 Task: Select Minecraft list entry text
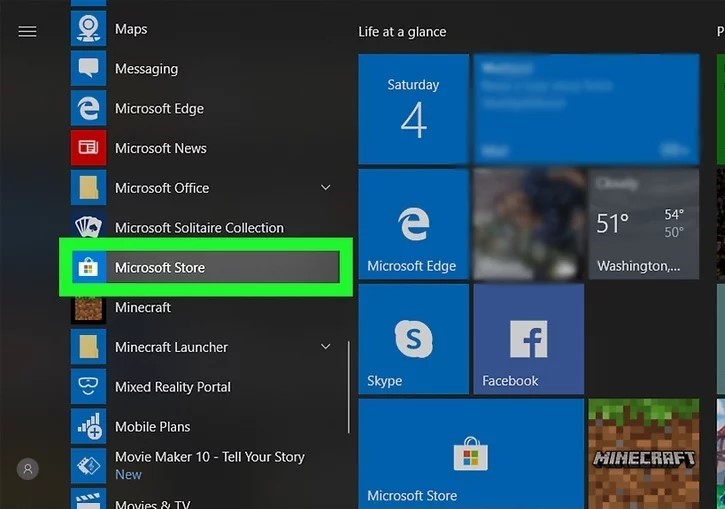(142, 307)
